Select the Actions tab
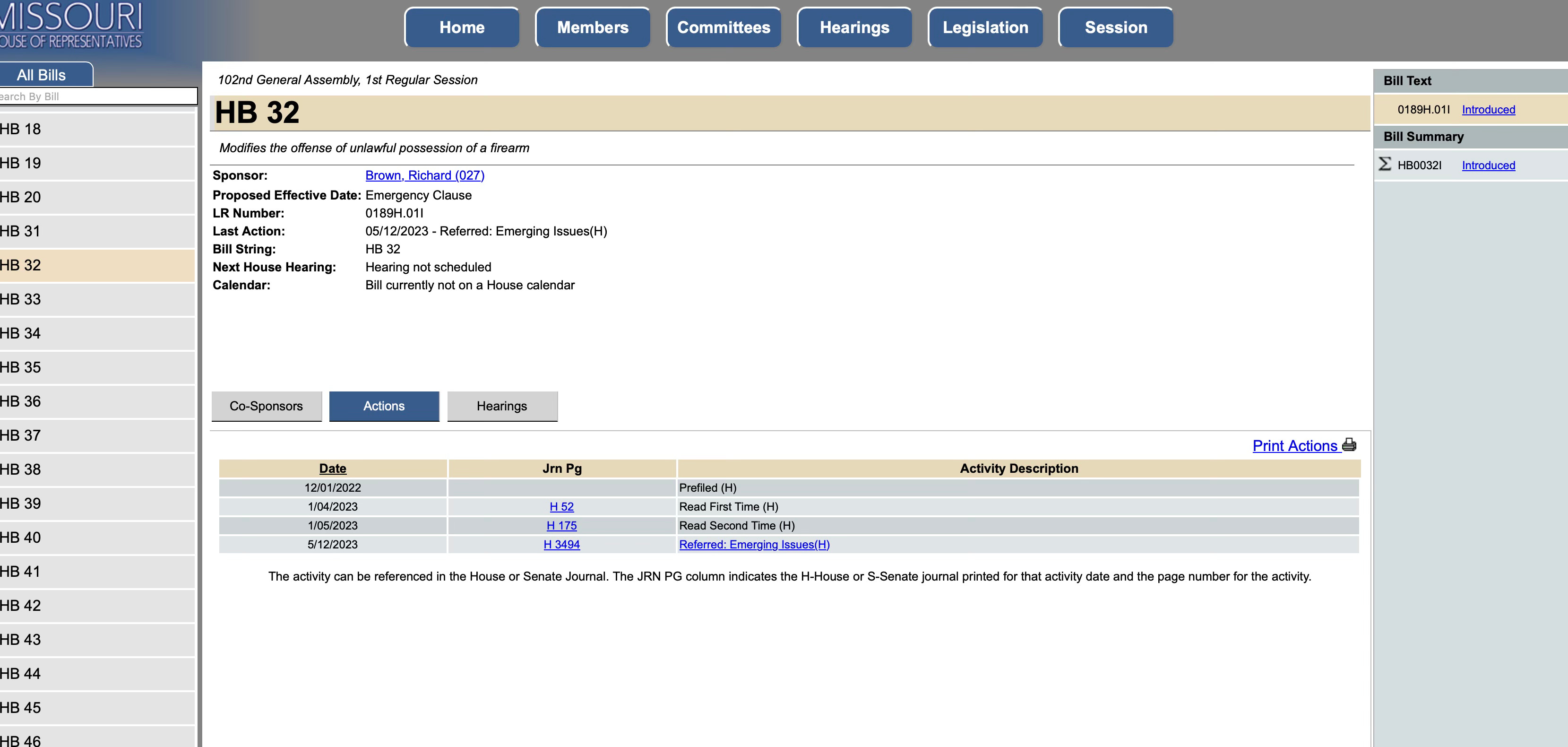 [384, 406]
